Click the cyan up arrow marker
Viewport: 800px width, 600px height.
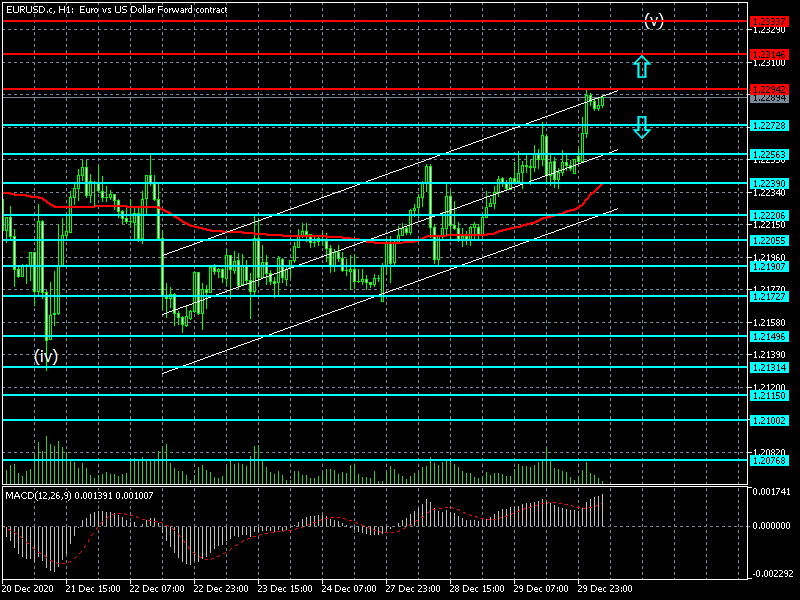(x=642, y=67)
